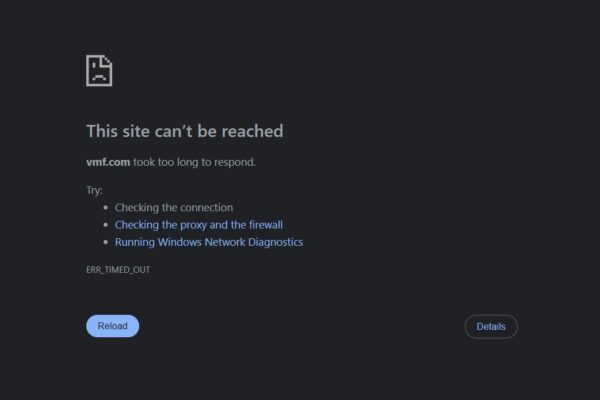The image size is (600, 400).
Task: Open the 'Checking the proxy and the firewall' link
Action: pyautogui.click(x=198, y=225)
